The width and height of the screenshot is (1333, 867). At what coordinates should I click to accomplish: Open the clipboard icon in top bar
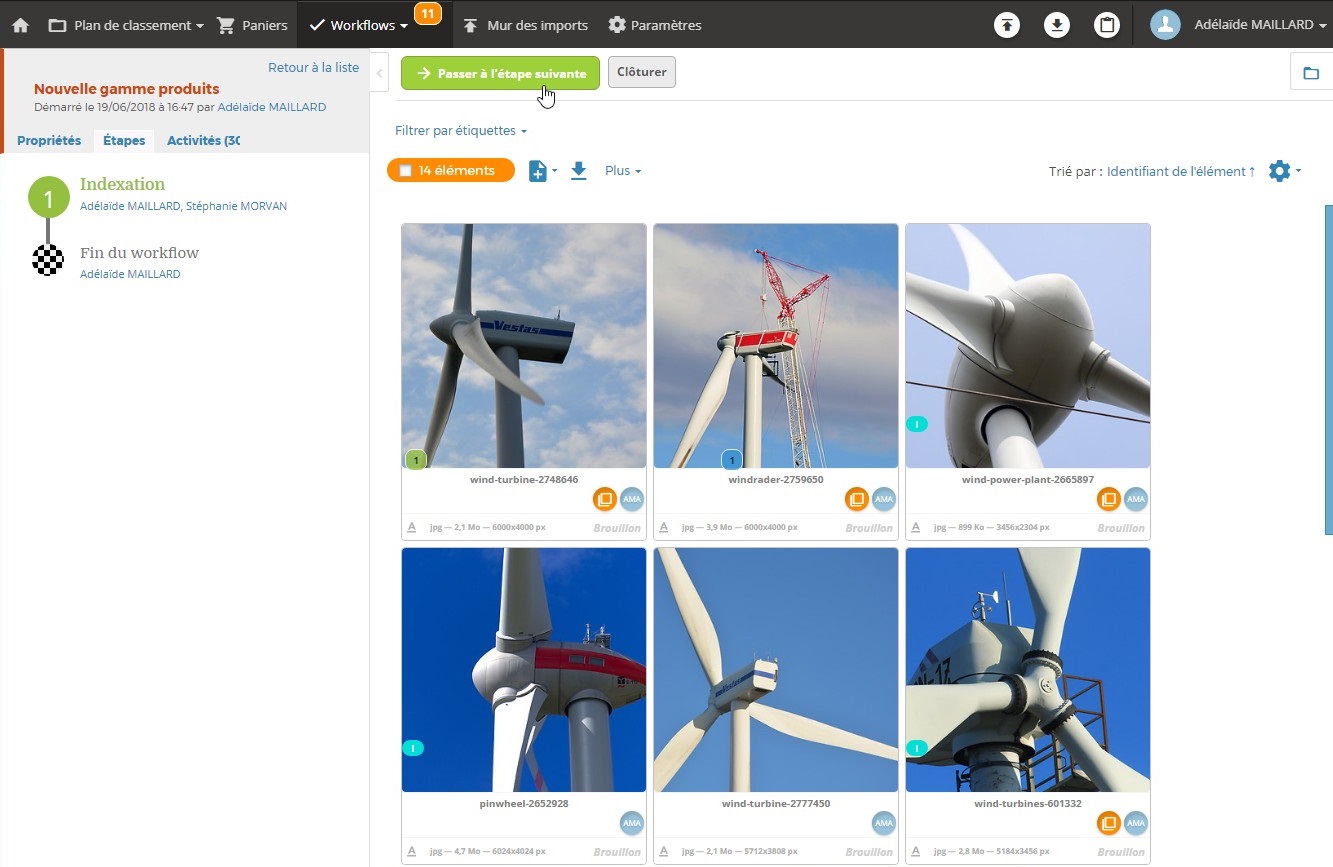tap(1107, 25)
